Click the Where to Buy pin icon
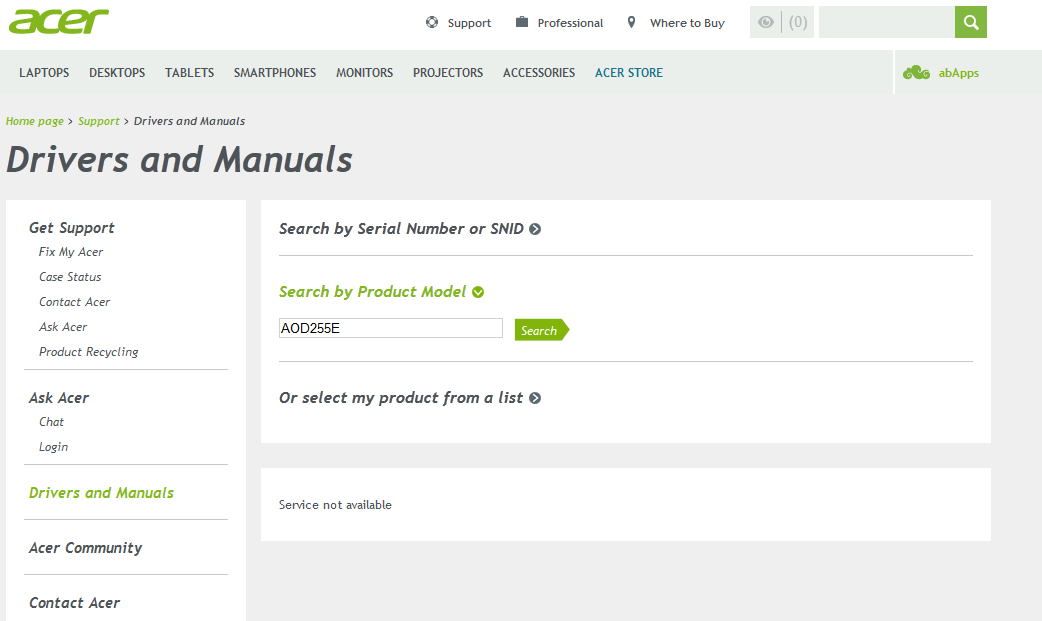Image resolution: width=1042 pixels, height=621 pixels. coord(631,22)
